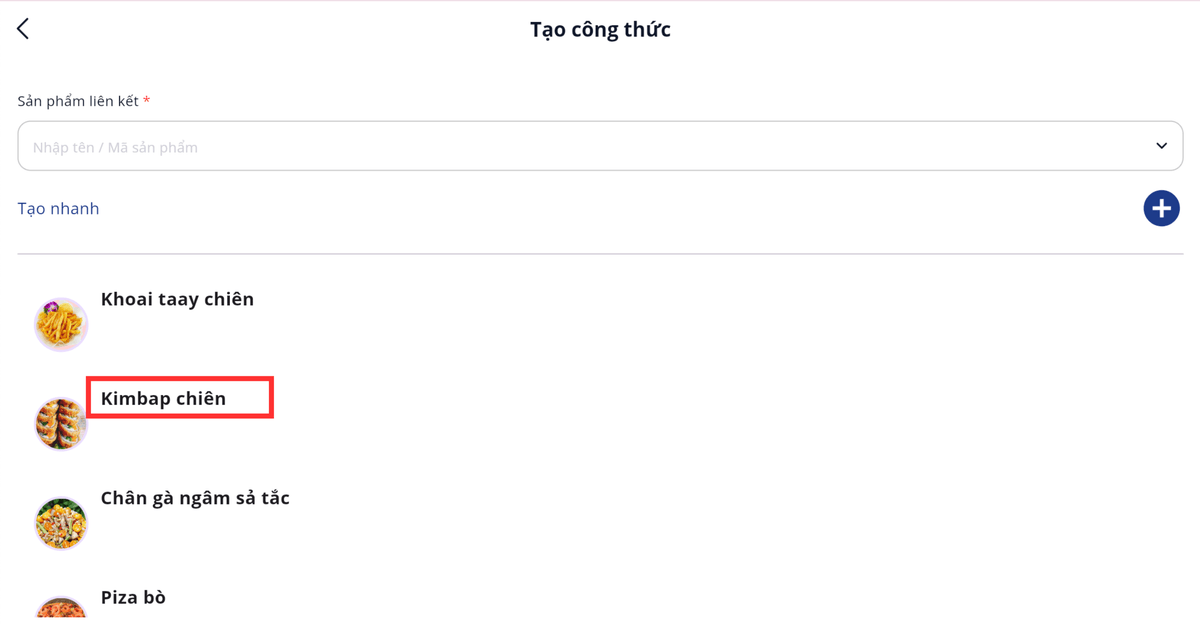
Task: Click the Tạo công thức page title
Action: point(600,30)
